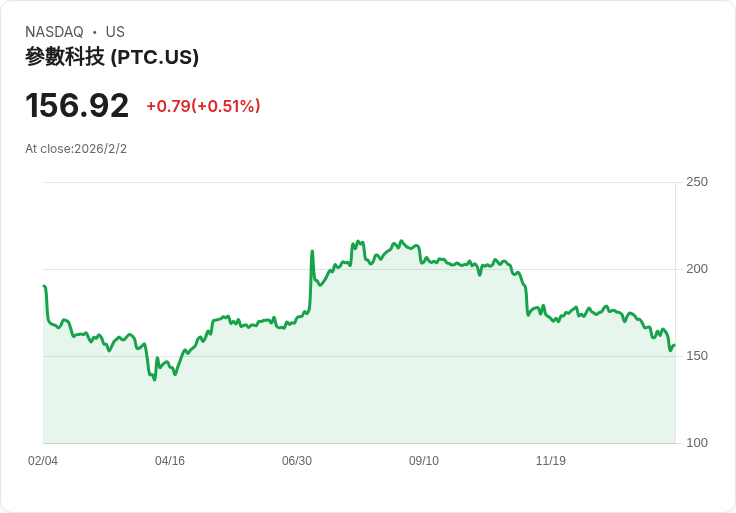Select the 250 y-axis label
Image resolution: width=736 pixels, height=513 pixels.
(x=696, y=182)
